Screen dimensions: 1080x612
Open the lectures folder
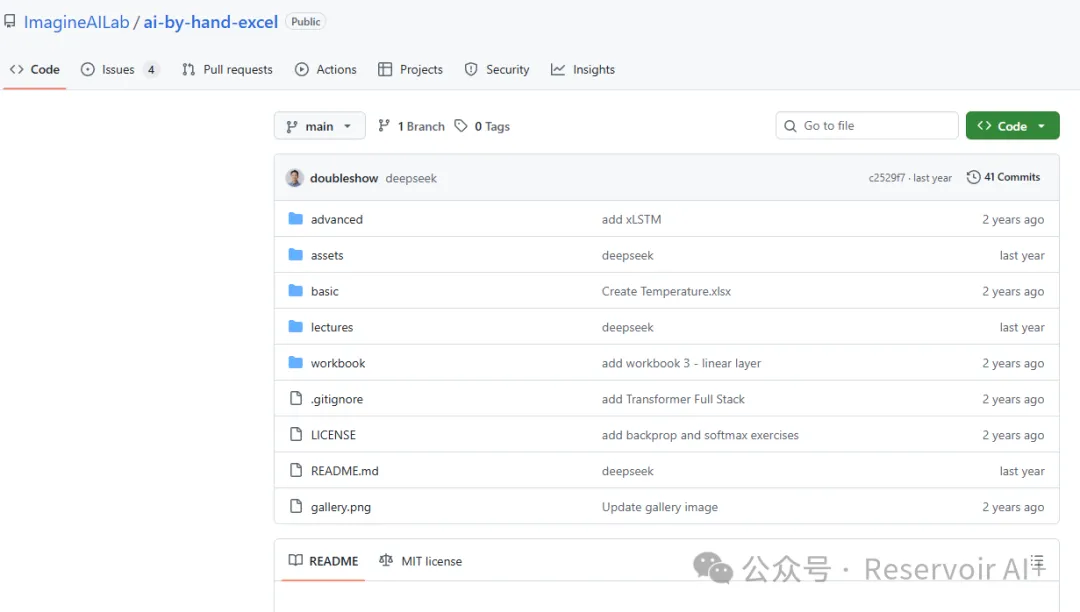pyautogui.click(x=331, y=327)
